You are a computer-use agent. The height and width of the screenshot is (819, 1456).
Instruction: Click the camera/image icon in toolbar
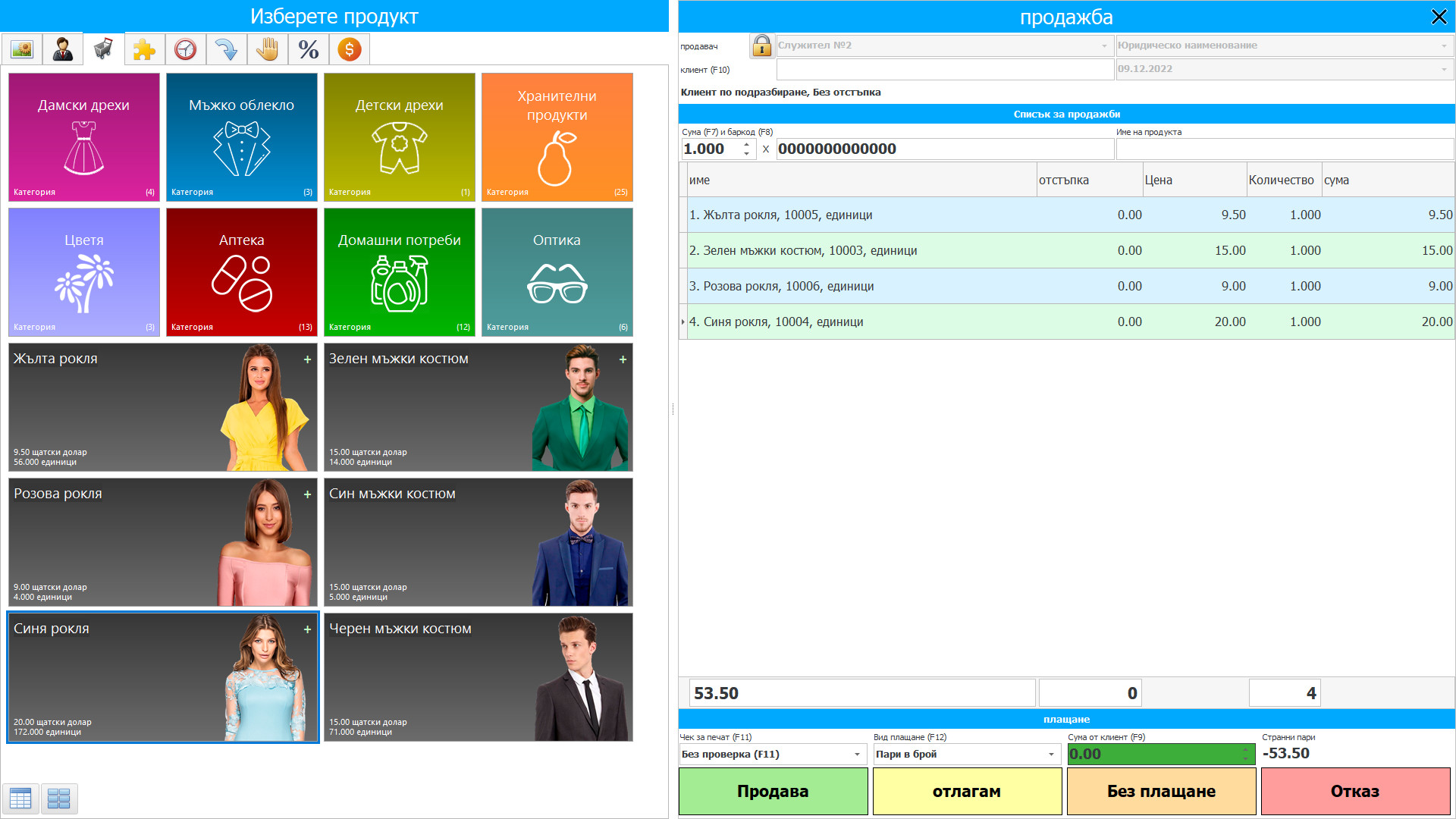pos(21,51)
